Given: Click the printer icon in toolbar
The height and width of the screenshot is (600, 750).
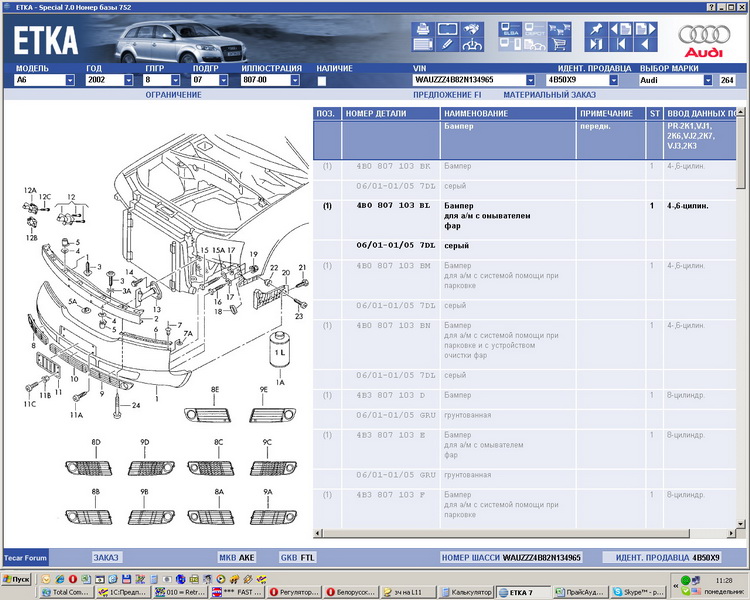Looking at the screenshot, I should [x=423, y=29].
